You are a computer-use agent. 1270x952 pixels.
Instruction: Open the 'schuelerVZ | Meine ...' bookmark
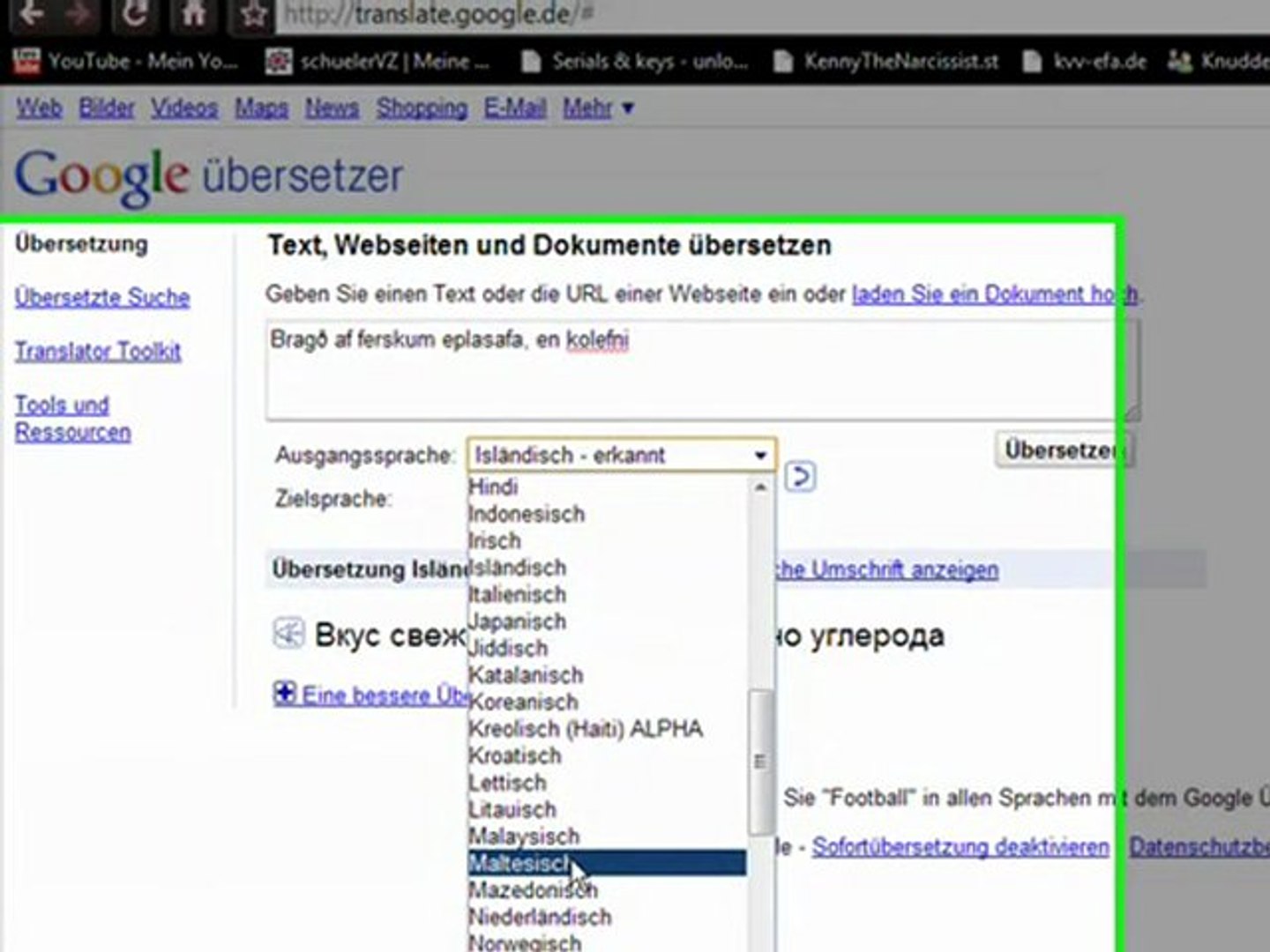coord(377,61)
